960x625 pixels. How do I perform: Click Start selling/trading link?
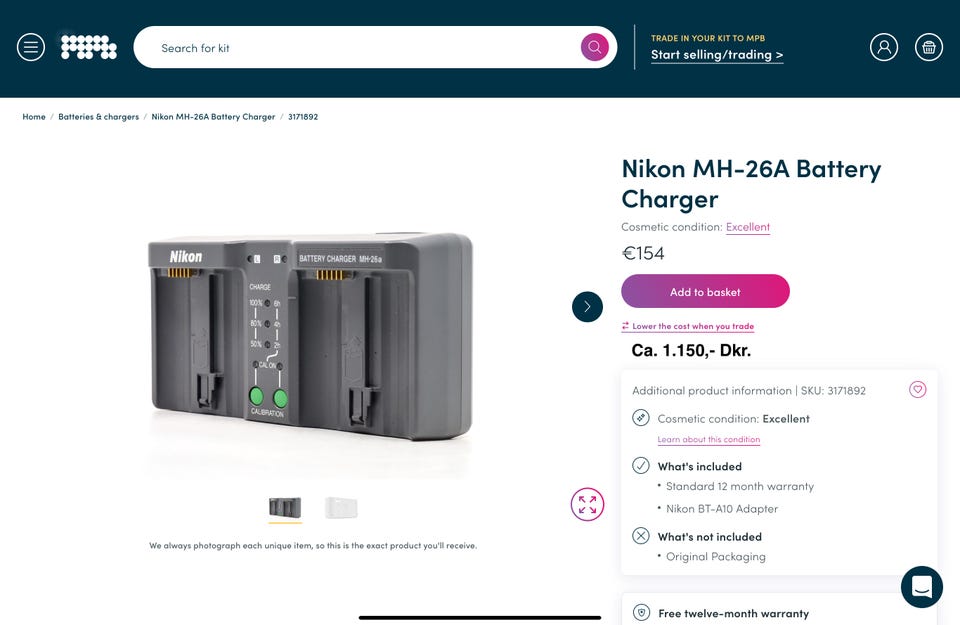(x=717, y=55)
